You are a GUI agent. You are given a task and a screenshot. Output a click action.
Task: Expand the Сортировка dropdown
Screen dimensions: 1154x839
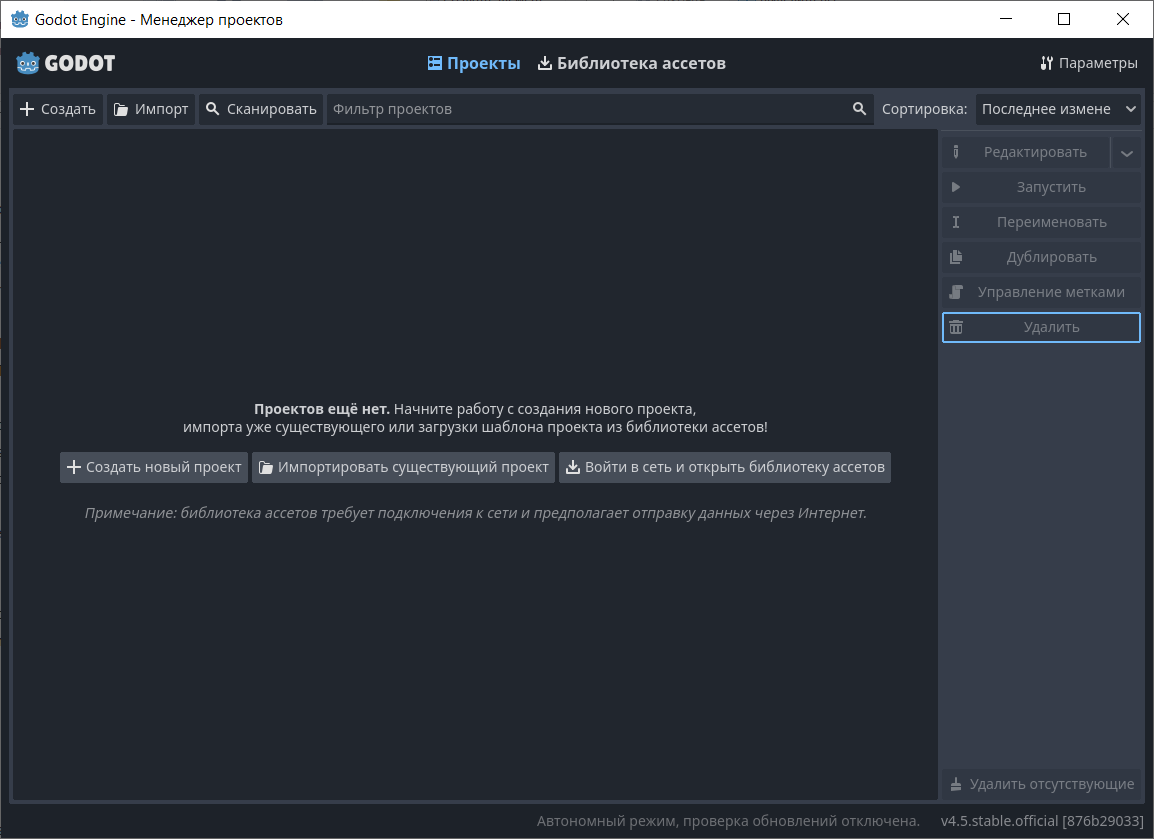click(1058, 109)
